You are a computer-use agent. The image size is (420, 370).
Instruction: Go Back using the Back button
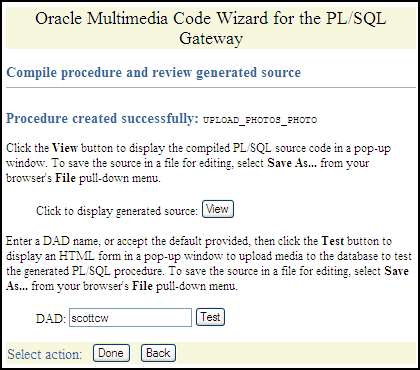[x=158, y=353]
